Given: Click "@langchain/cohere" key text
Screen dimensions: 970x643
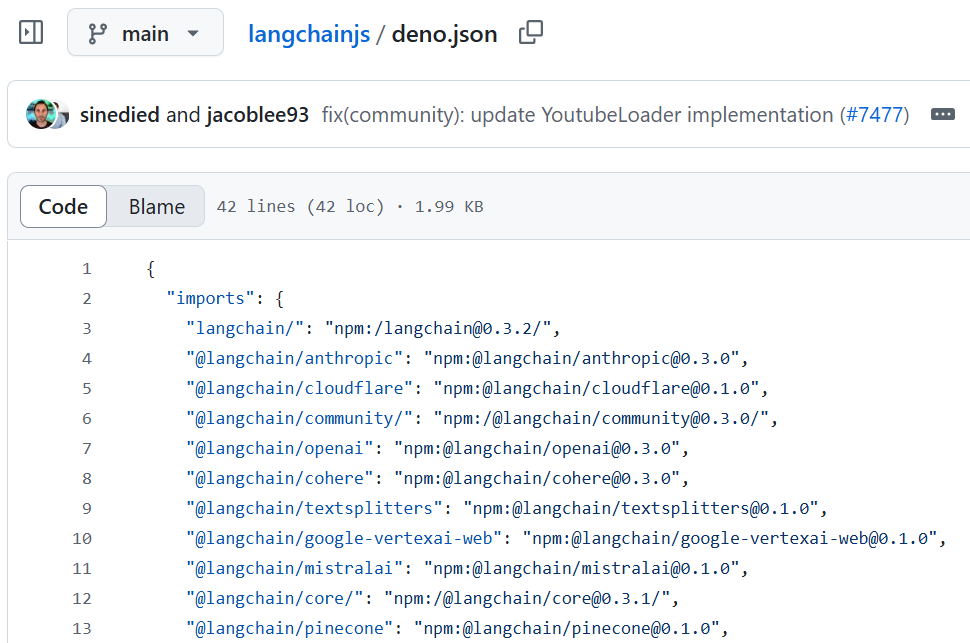Looking at the screenshot, I should [x=280, y=478].
